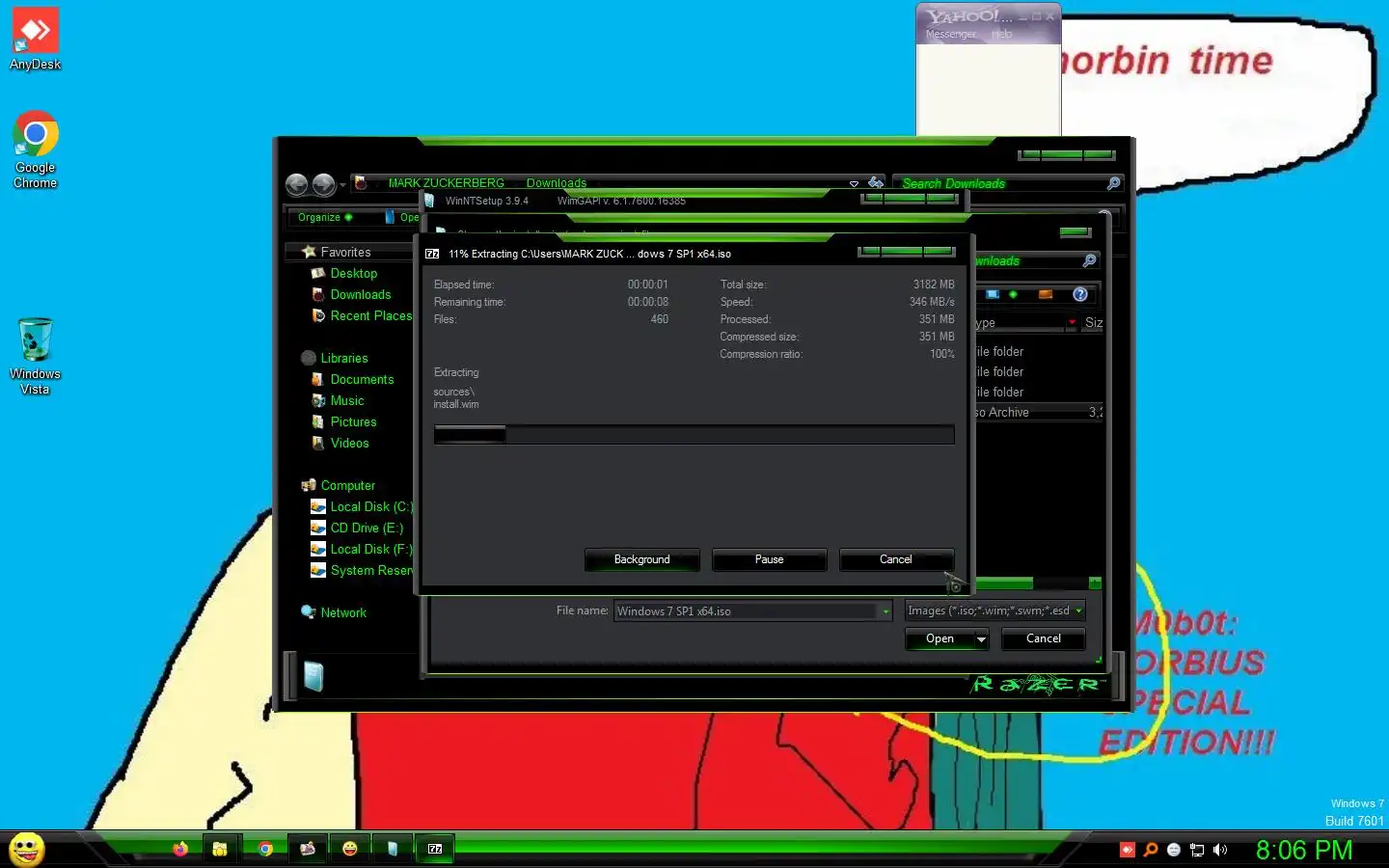
Task: Select Desktop under Favorites
Action: pos(354,274)
